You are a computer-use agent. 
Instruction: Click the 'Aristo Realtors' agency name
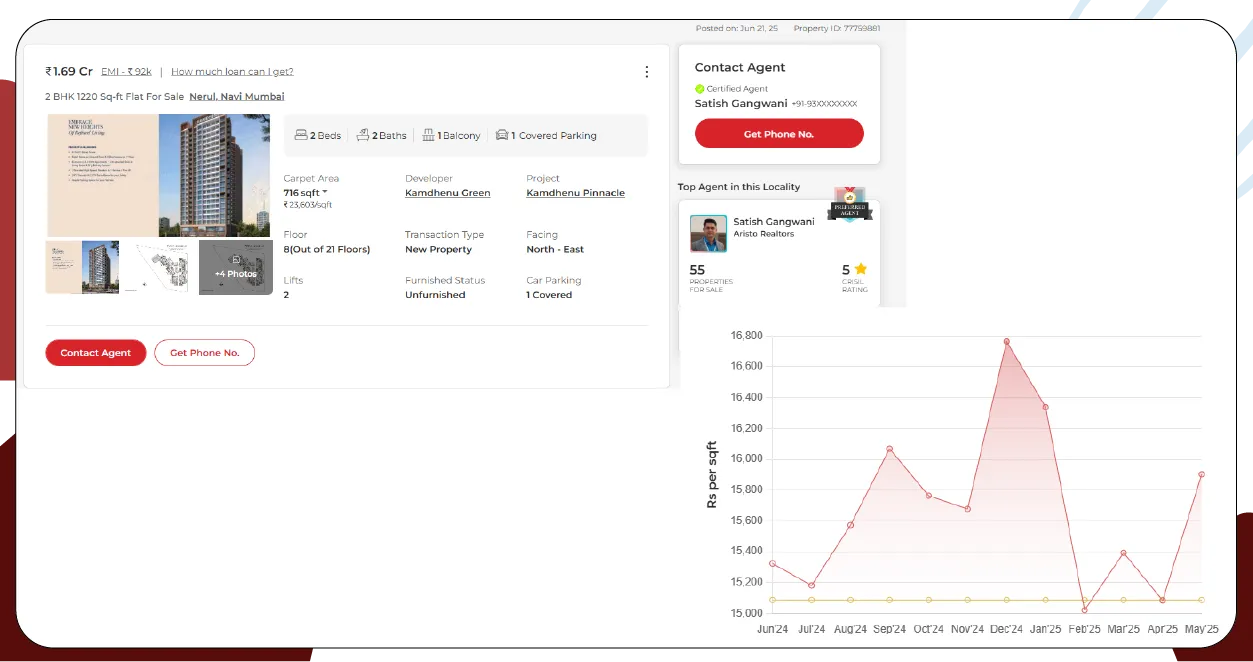[x=764, y=234]
